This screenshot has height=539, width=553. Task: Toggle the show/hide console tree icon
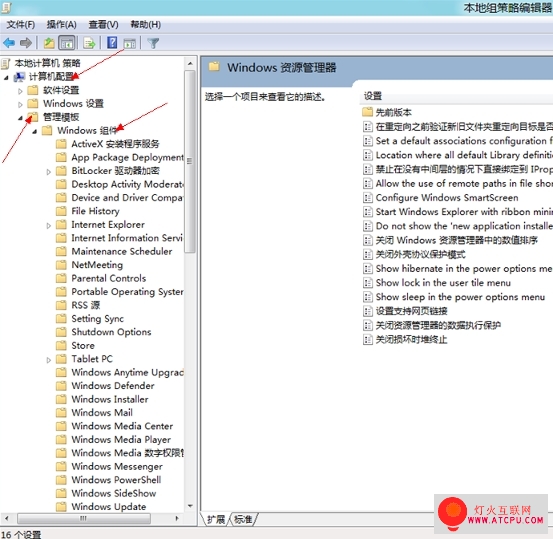(x=67, y=43)
